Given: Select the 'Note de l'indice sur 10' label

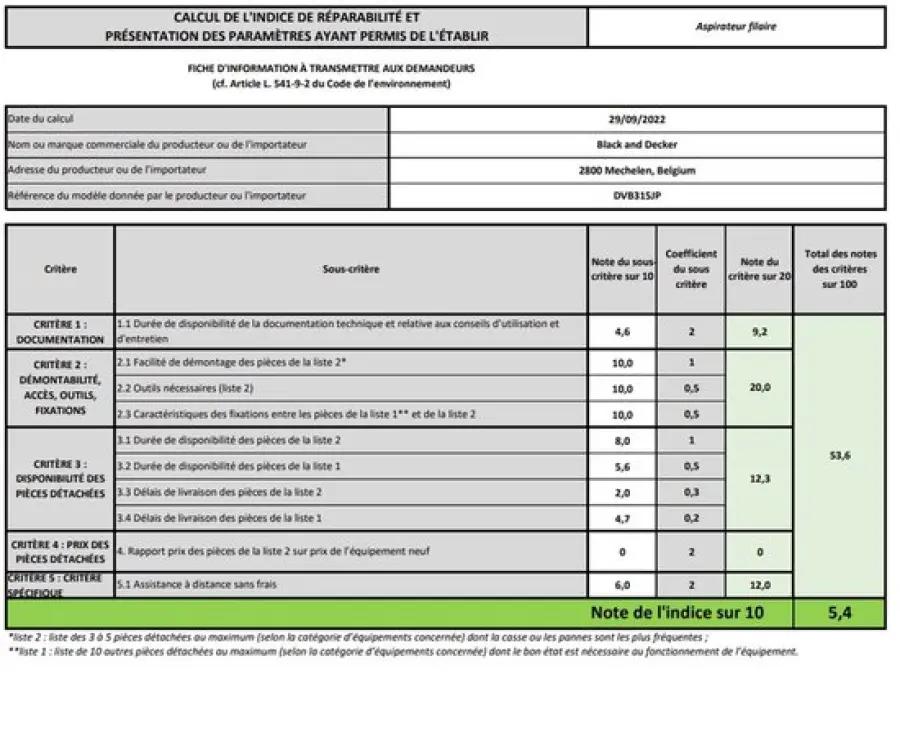Looking at the screenshot, I should point(676,613).
